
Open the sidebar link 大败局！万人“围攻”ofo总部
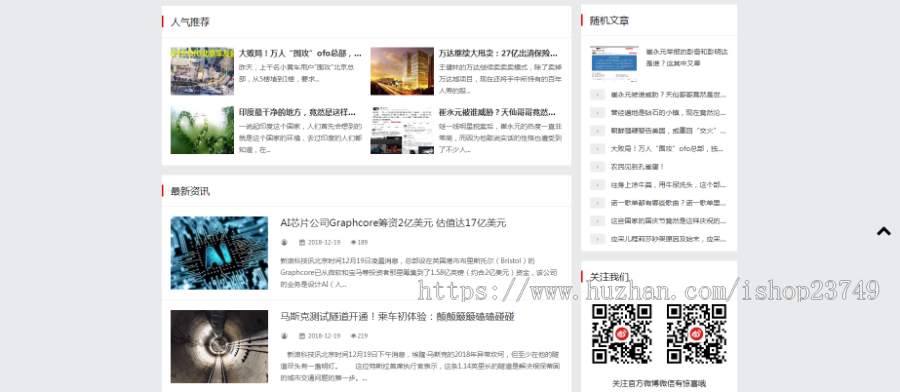[x=668, y=149]
